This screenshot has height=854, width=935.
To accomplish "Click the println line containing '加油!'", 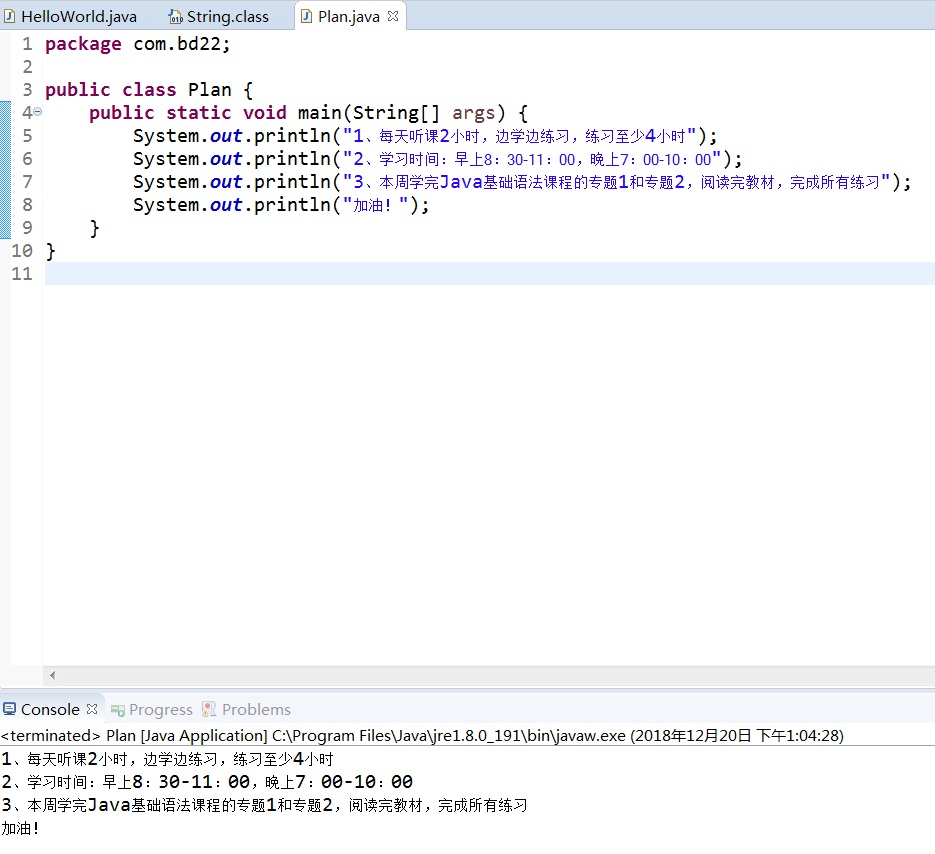I will [281, 205].
